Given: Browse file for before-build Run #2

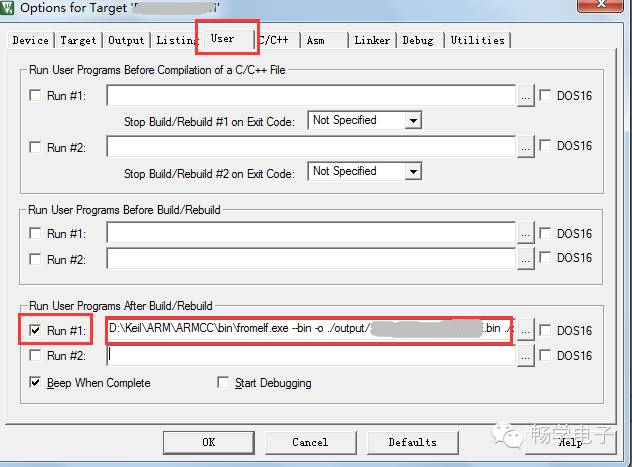Looking at the screenshot, I should pos(525,259).
